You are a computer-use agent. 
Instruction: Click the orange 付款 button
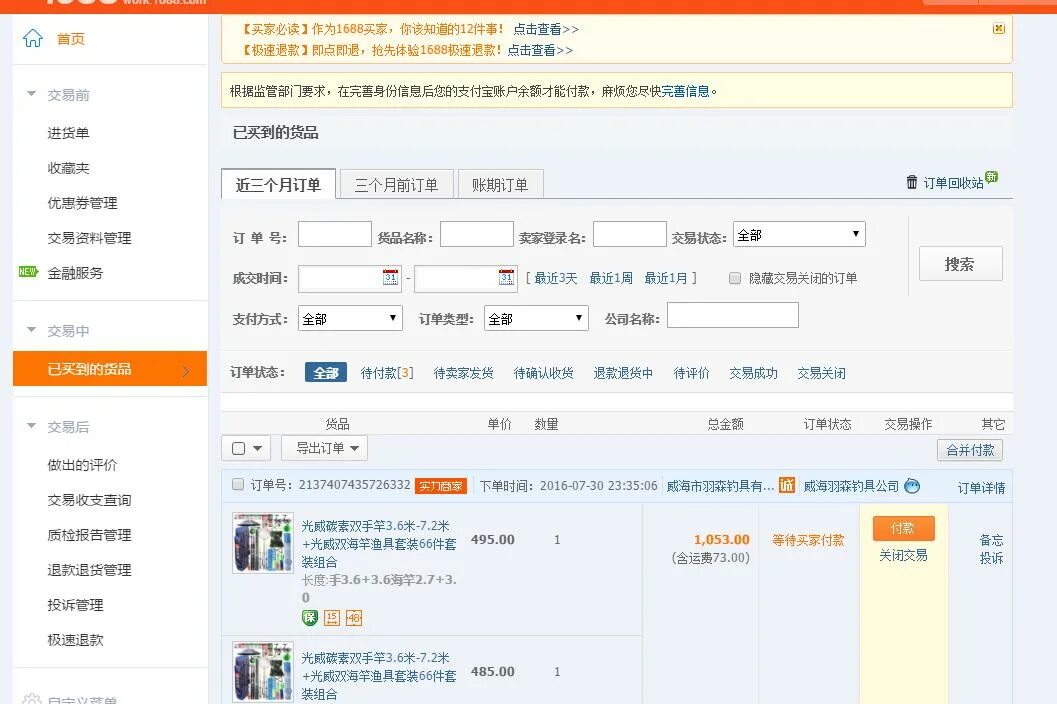pyautogui.click(x=903, y=528)
